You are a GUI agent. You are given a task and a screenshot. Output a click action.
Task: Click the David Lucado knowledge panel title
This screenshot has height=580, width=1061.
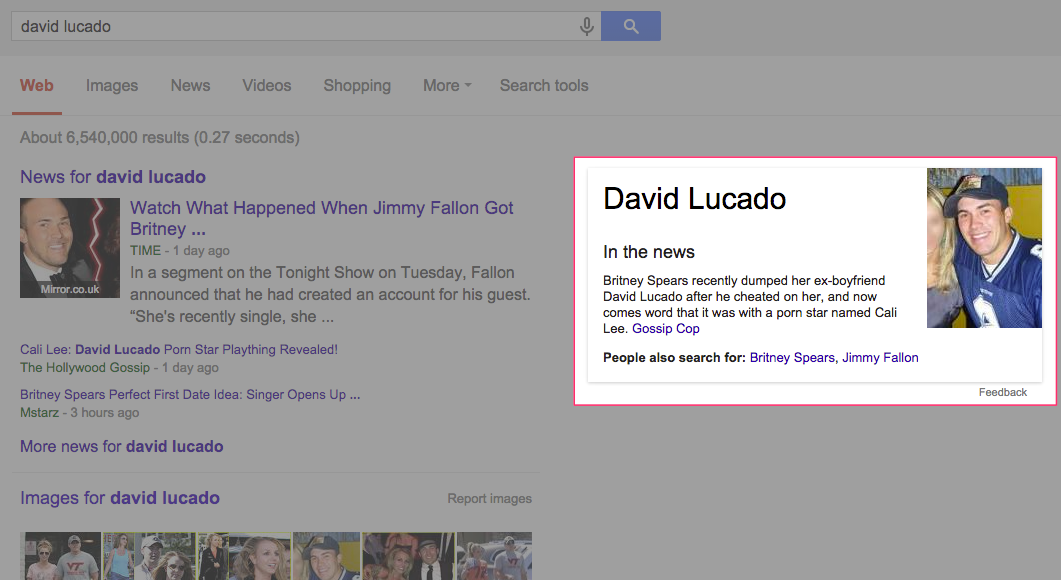(694, 199)
